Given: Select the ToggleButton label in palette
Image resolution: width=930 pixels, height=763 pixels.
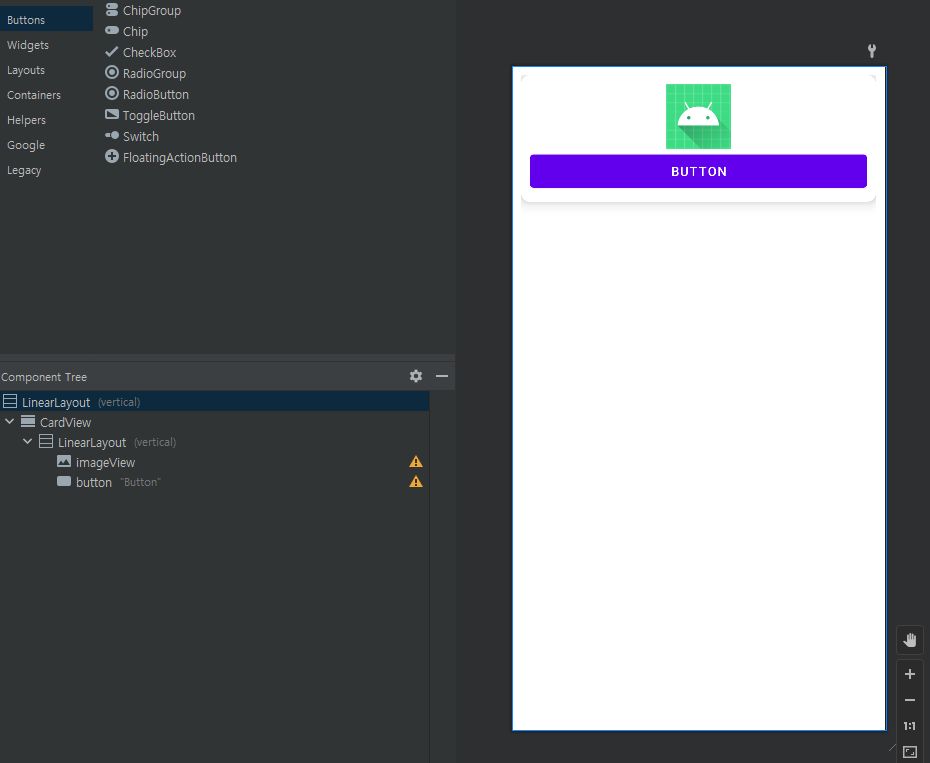Looking at the screenshot, I should [x=158, y=116].
